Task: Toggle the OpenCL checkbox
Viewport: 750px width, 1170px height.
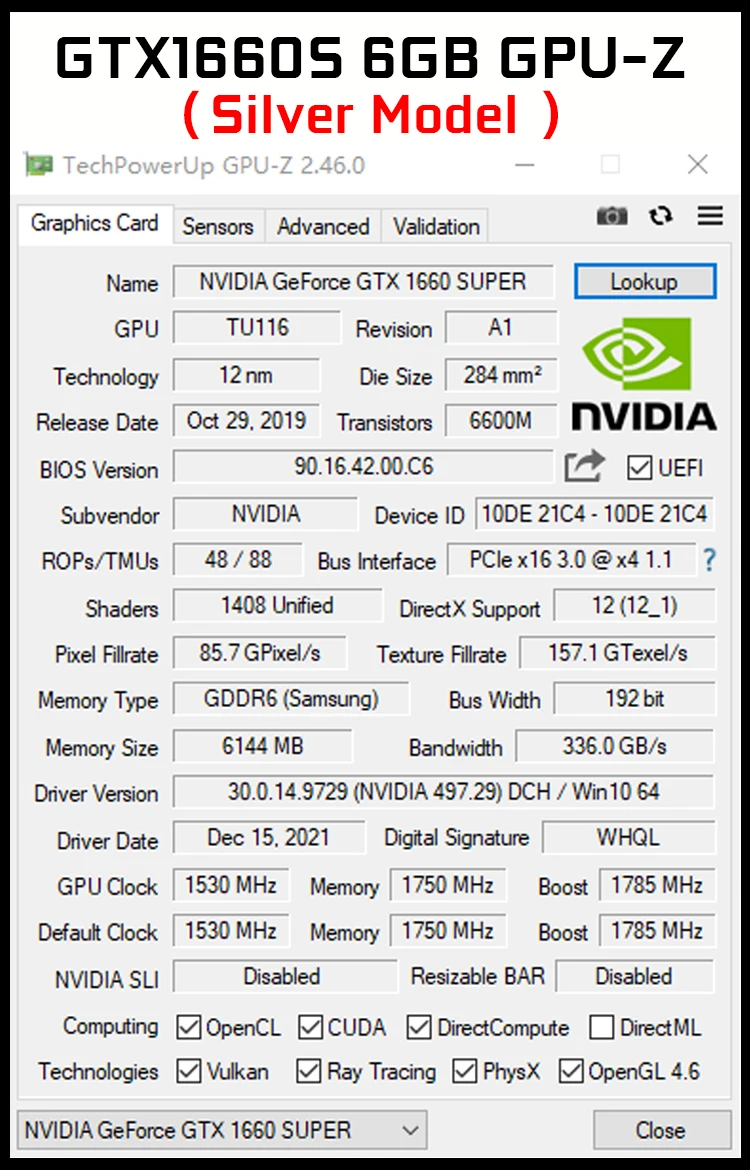Action: point(188,1027)
